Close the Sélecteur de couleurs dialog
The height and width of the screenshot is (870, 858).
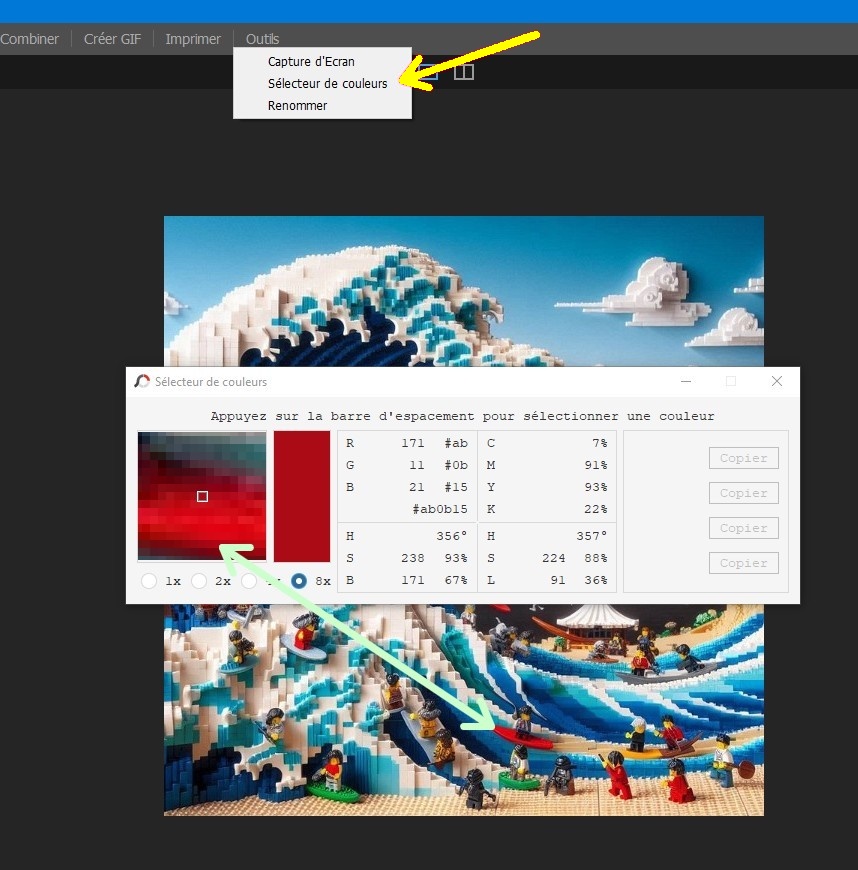[x=776, y=381]
